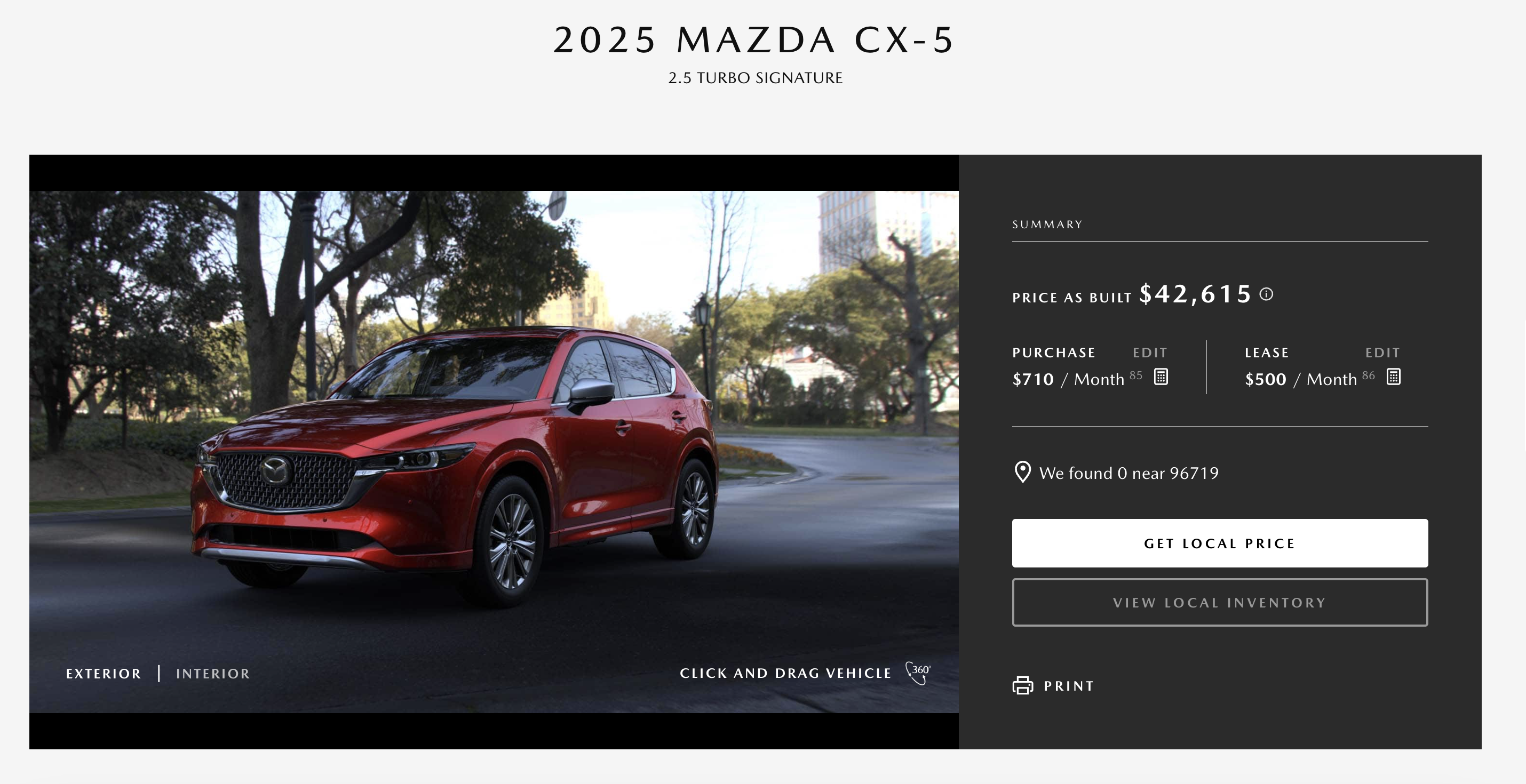Click the View Local Inventory button
This screenshot has width=1526, height=784.
(1220, 602)
